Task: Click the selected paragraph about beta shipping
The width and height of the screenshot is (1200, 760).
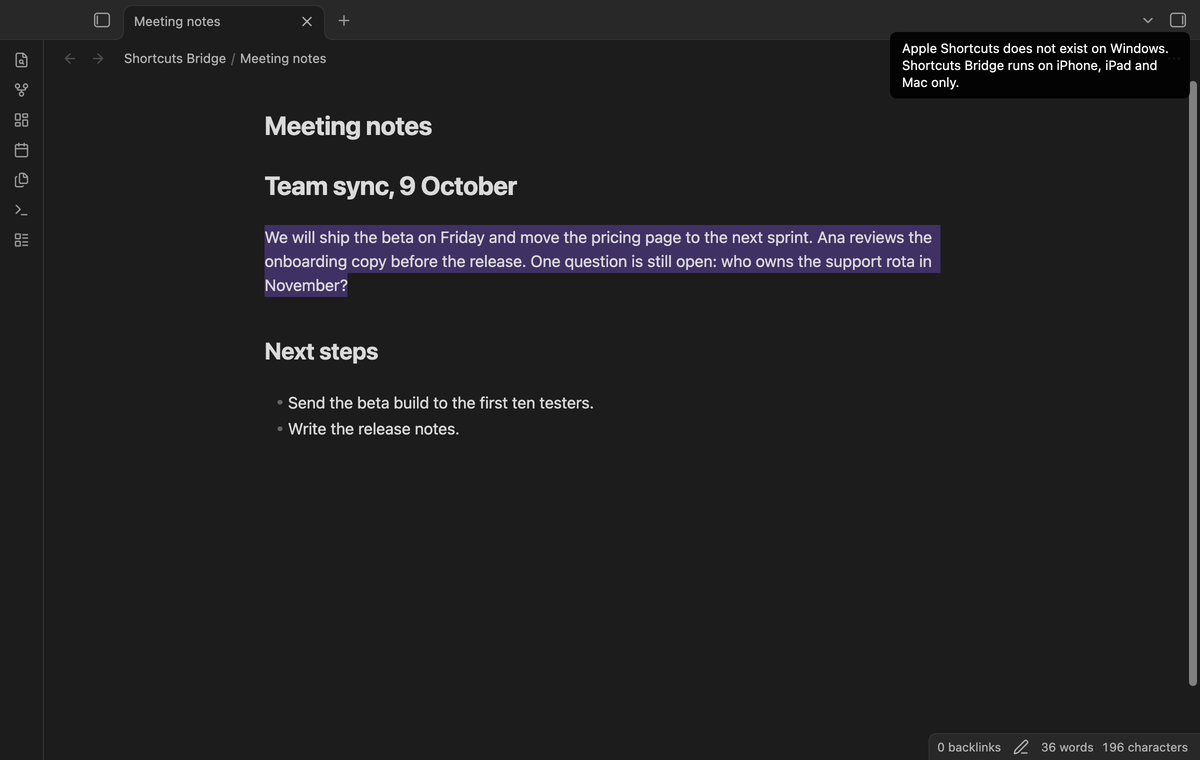Action: coord(601,261)
